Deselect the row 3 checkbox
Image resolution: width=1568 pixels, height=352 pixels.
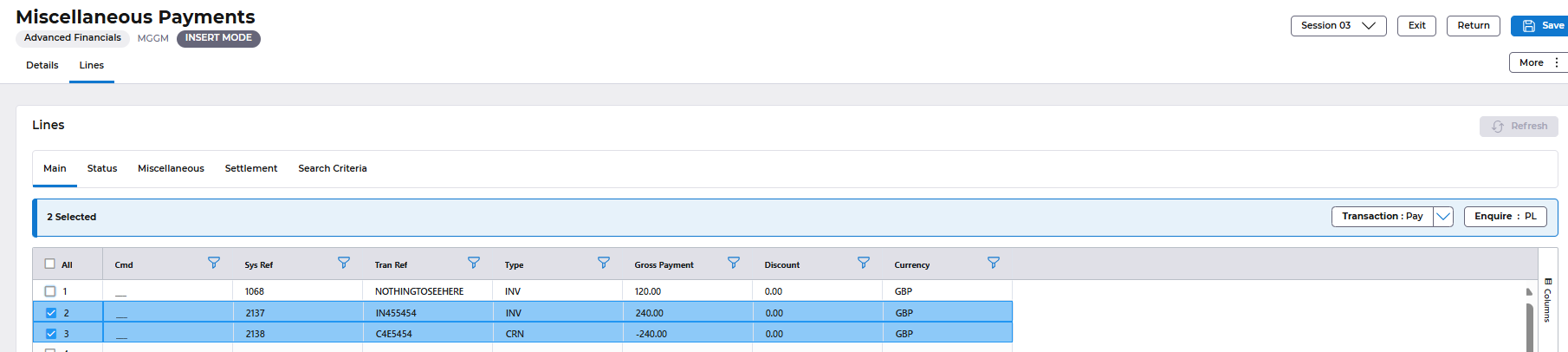[x=51, y=334]
